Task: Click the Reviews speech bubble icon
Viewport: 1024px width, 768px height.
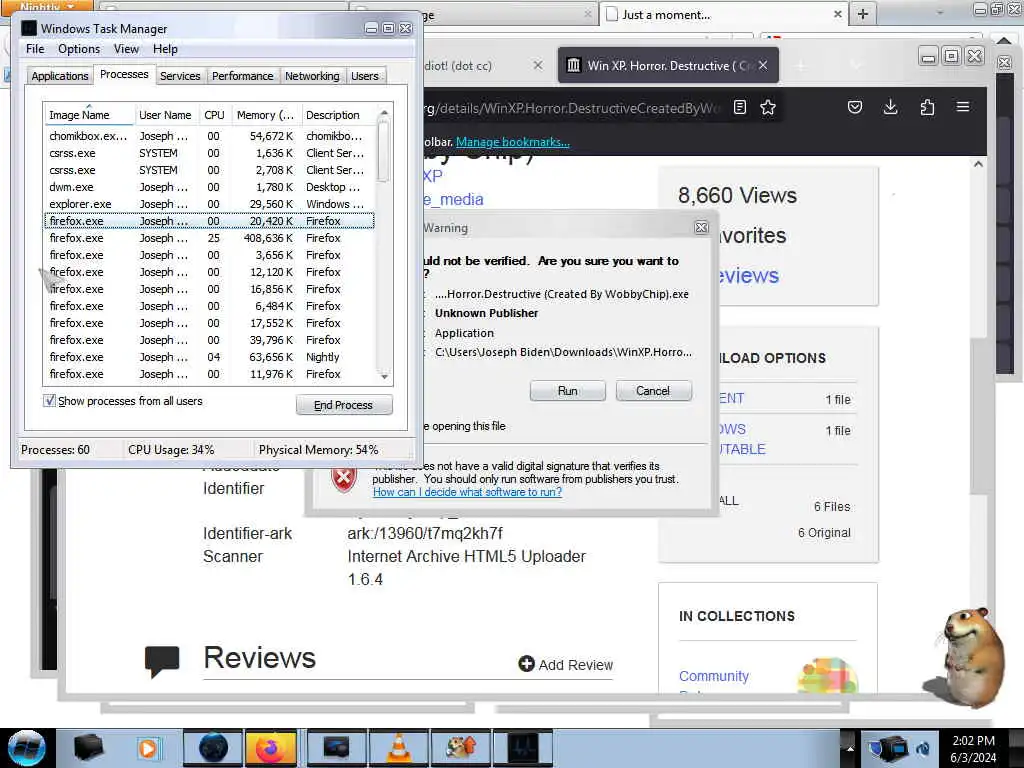Action: (162, 661)
